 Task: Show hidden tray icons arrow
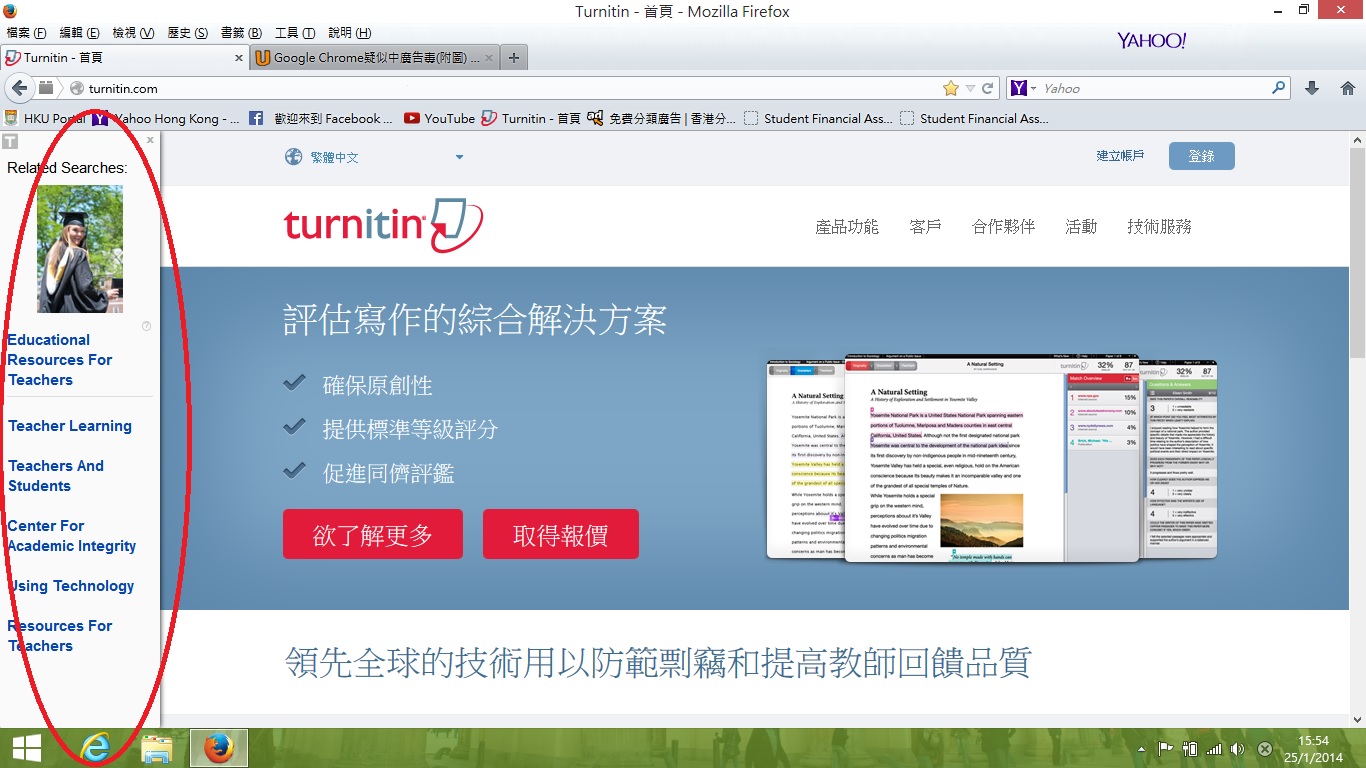pos(1141,749)
